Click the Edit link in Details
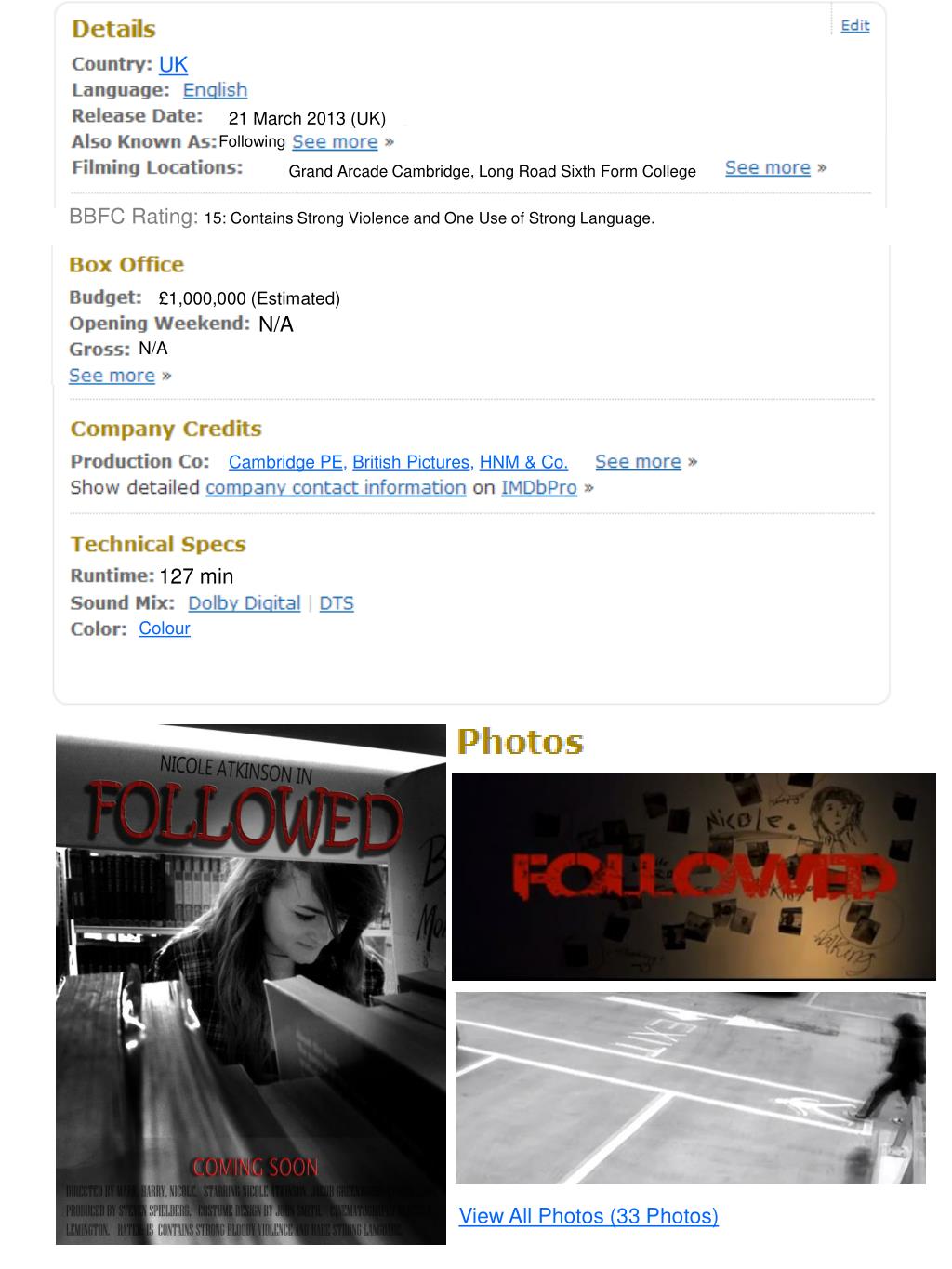The image size is (952, 1269). click(854, 25)
